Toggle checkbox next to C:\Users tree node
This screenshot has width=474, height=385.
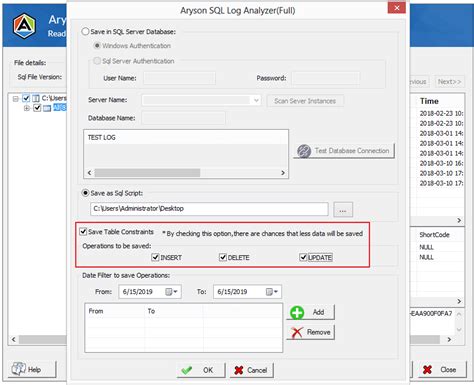tap(26, 98)
